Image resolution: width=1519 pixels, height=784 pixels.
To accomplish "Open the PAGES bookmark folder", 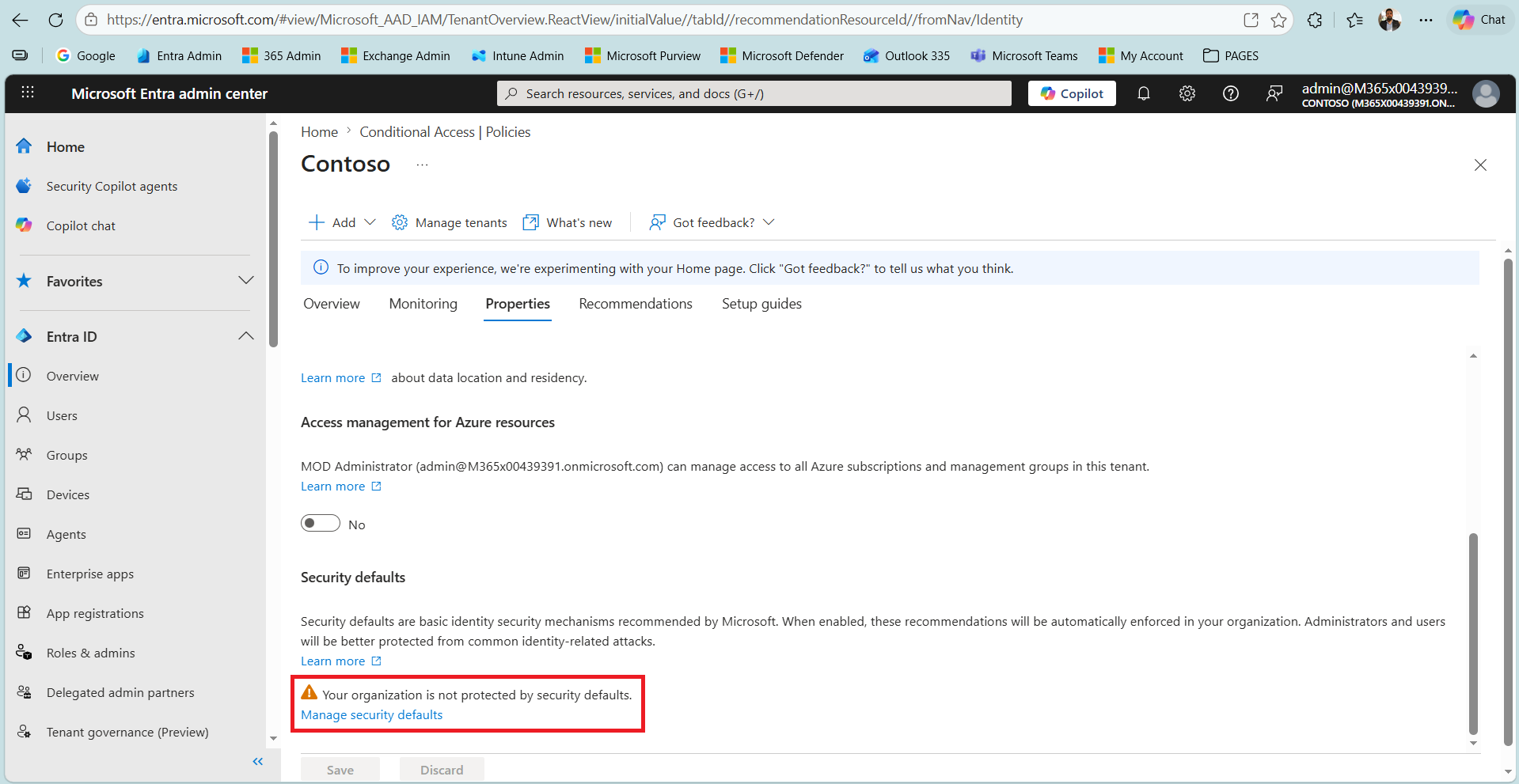I will 1230,55.
